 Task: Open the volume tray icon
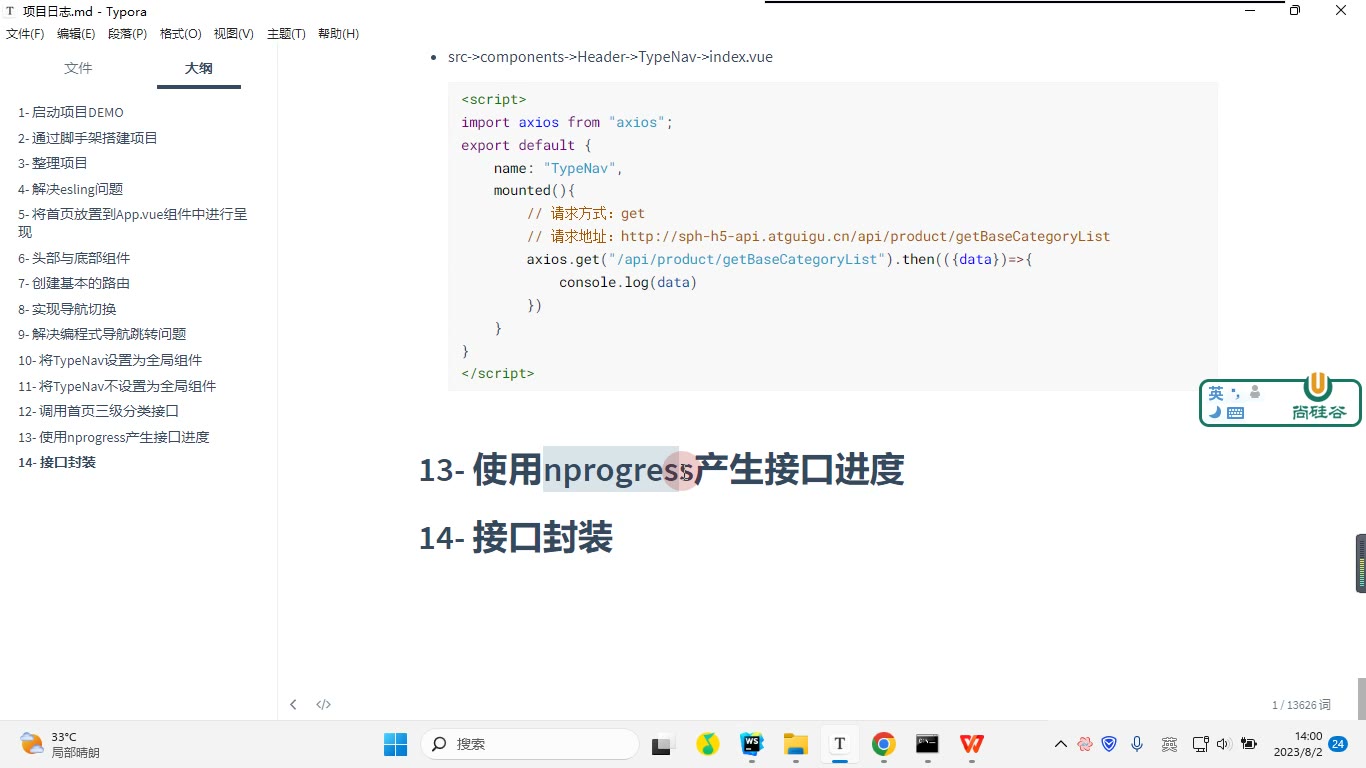coord(1223,744)
